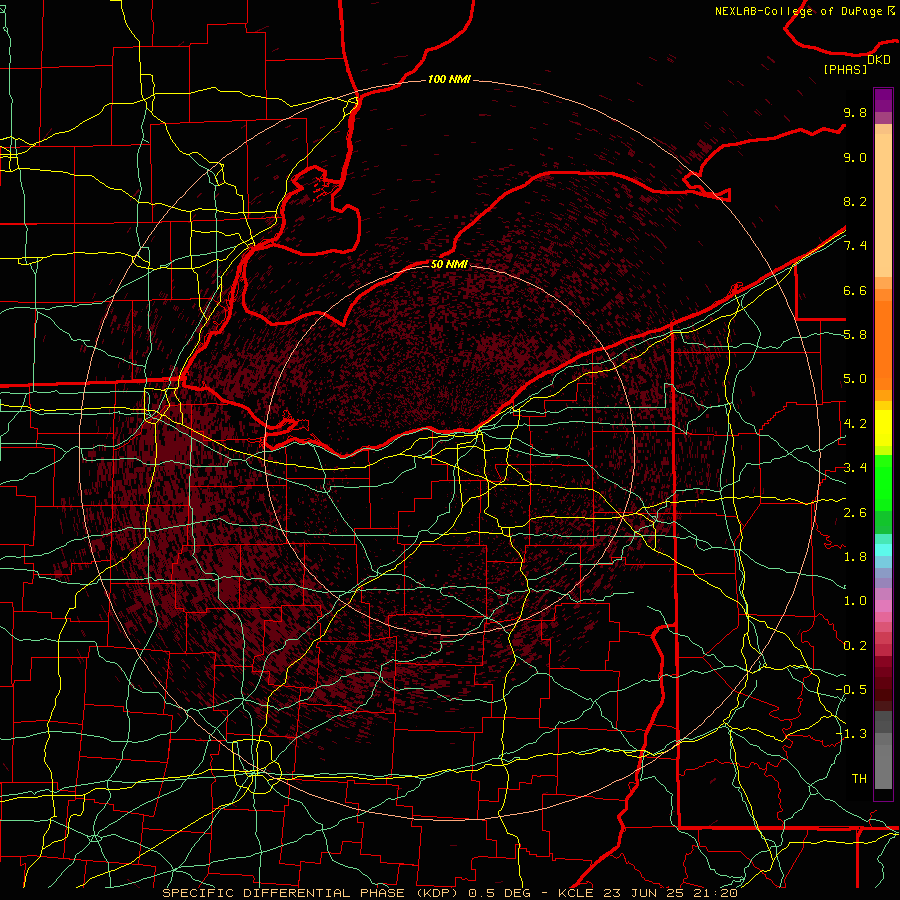Pick the cyan color bar segment

pyautogui.click(x=883, y=549)
